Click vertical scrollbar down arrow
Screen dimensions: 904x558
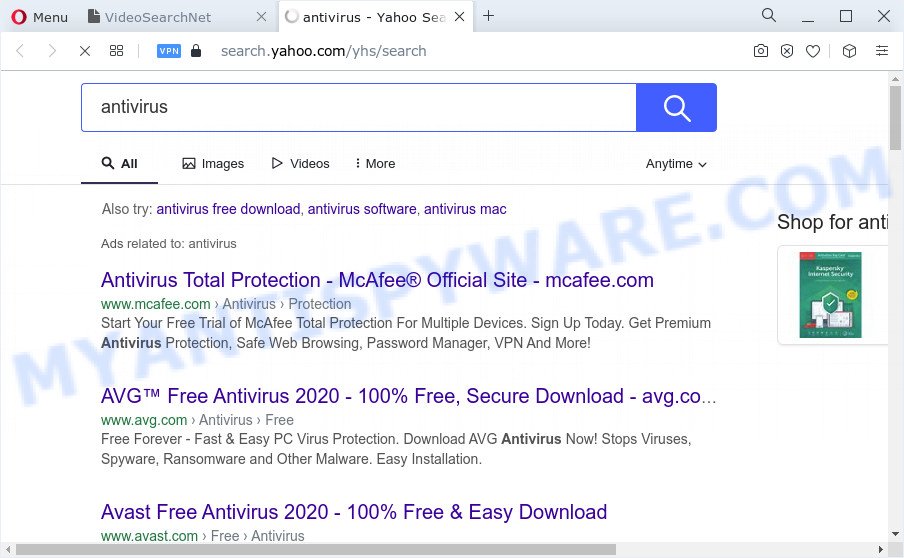[x=895, y=534]
